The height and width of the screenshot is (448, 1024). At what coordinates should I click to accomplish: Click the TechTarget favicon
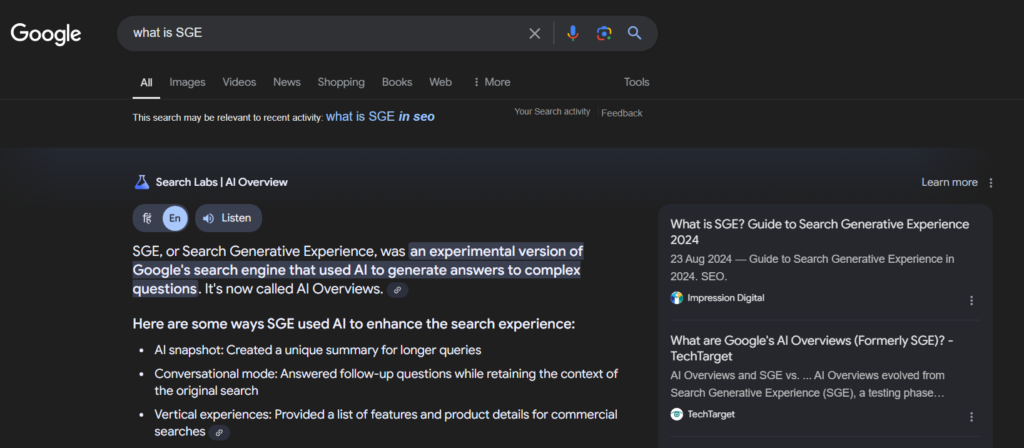pos(677,414)
